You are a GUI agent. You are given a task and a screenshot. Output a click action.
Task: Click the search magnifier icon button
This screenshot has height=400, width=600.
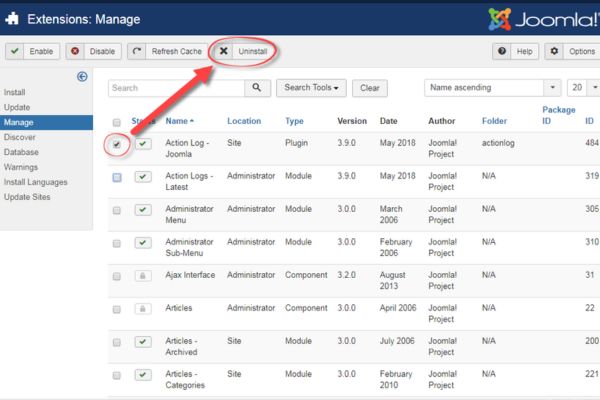(x=257, y=88)
